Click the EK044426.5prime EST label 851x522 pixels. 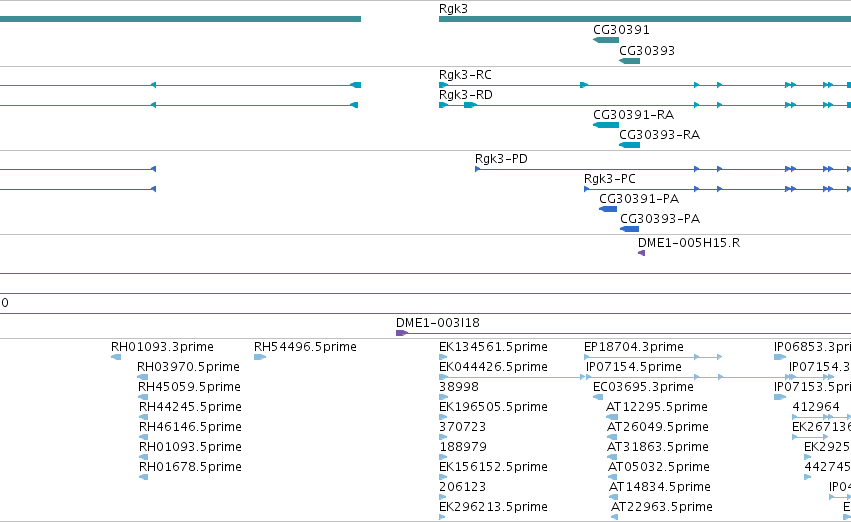(x=493, y=367)
